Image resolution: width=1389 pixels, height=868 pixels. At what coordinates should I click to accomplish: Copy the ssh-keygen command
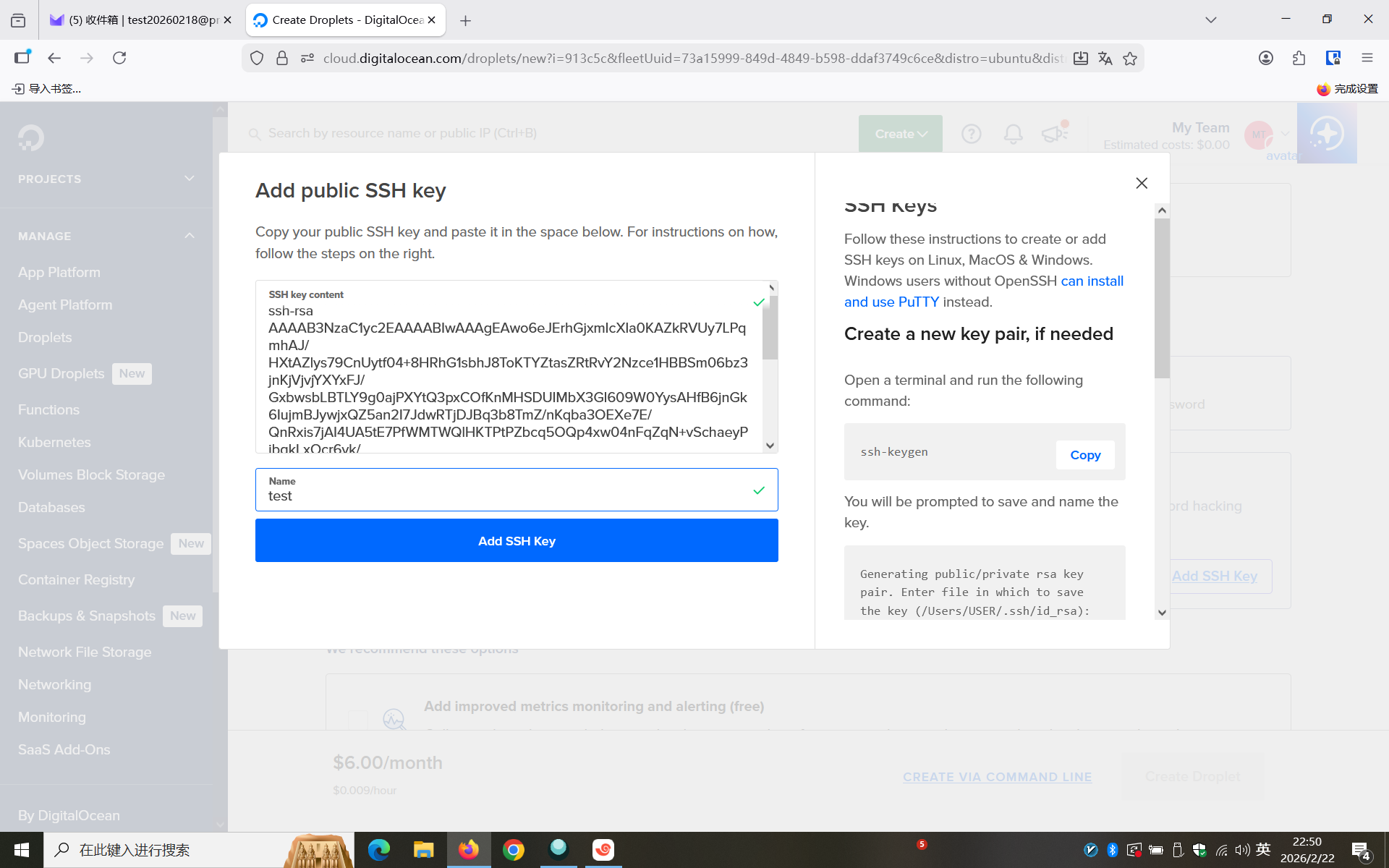coord(1084,455)
